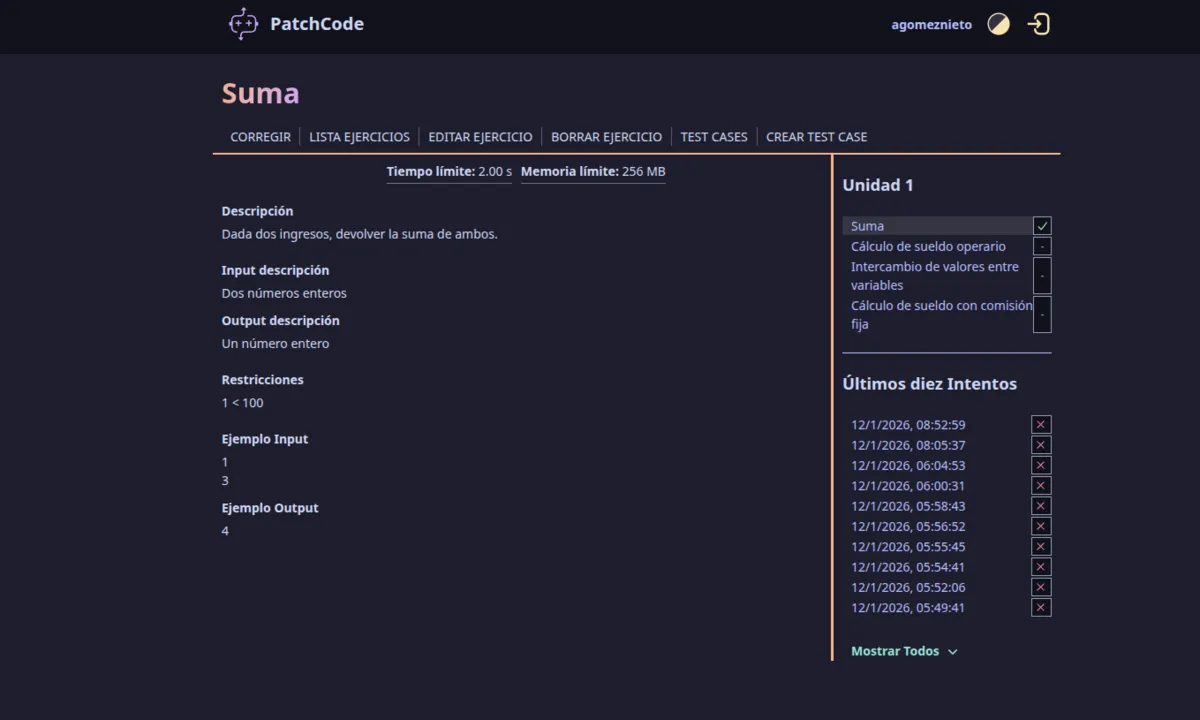
Task: Open the CORREGIR tab
Action: tap(260, 137)
